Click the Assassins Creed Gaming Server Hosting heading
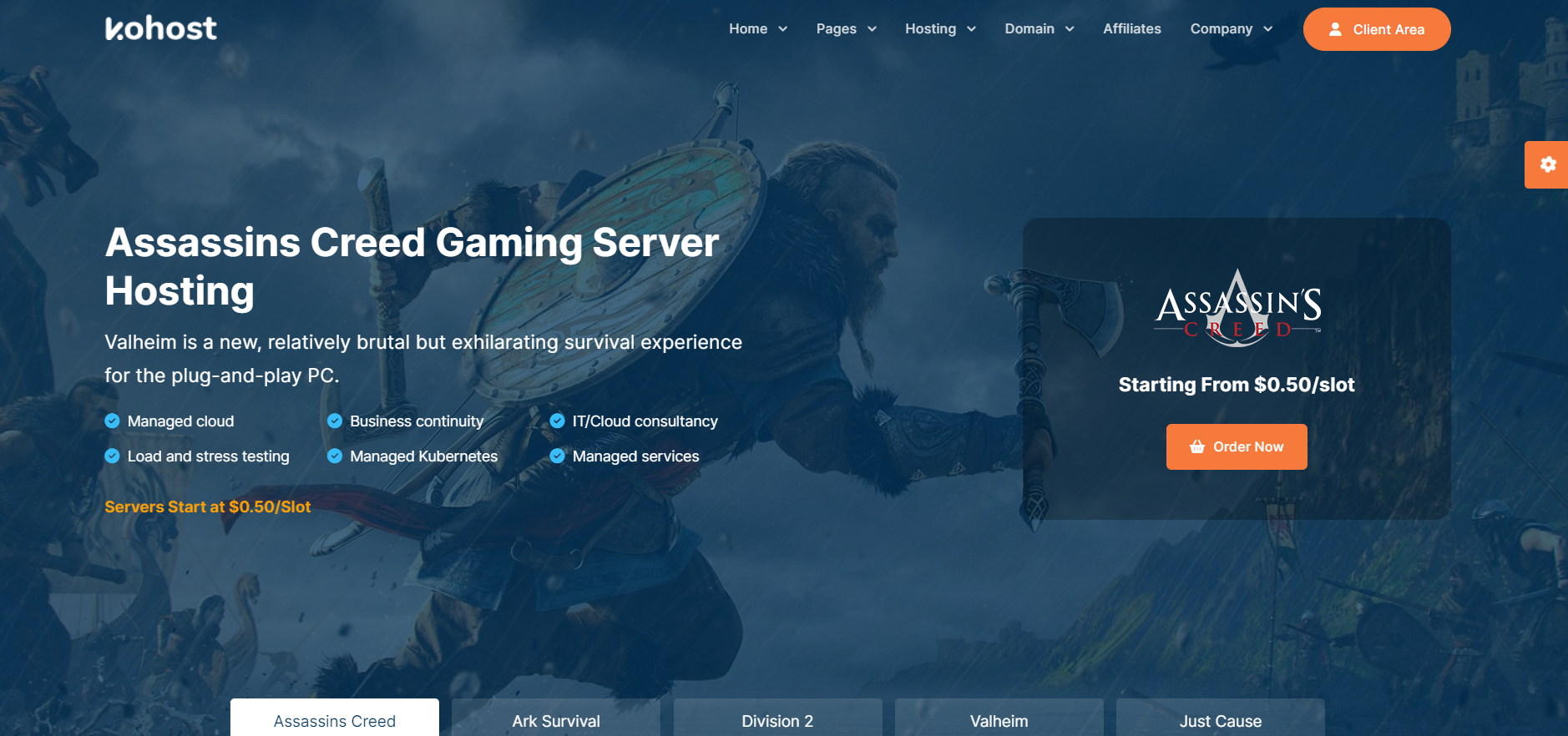The height and width of the screenshot is (736, 1568). coord(412,267)
